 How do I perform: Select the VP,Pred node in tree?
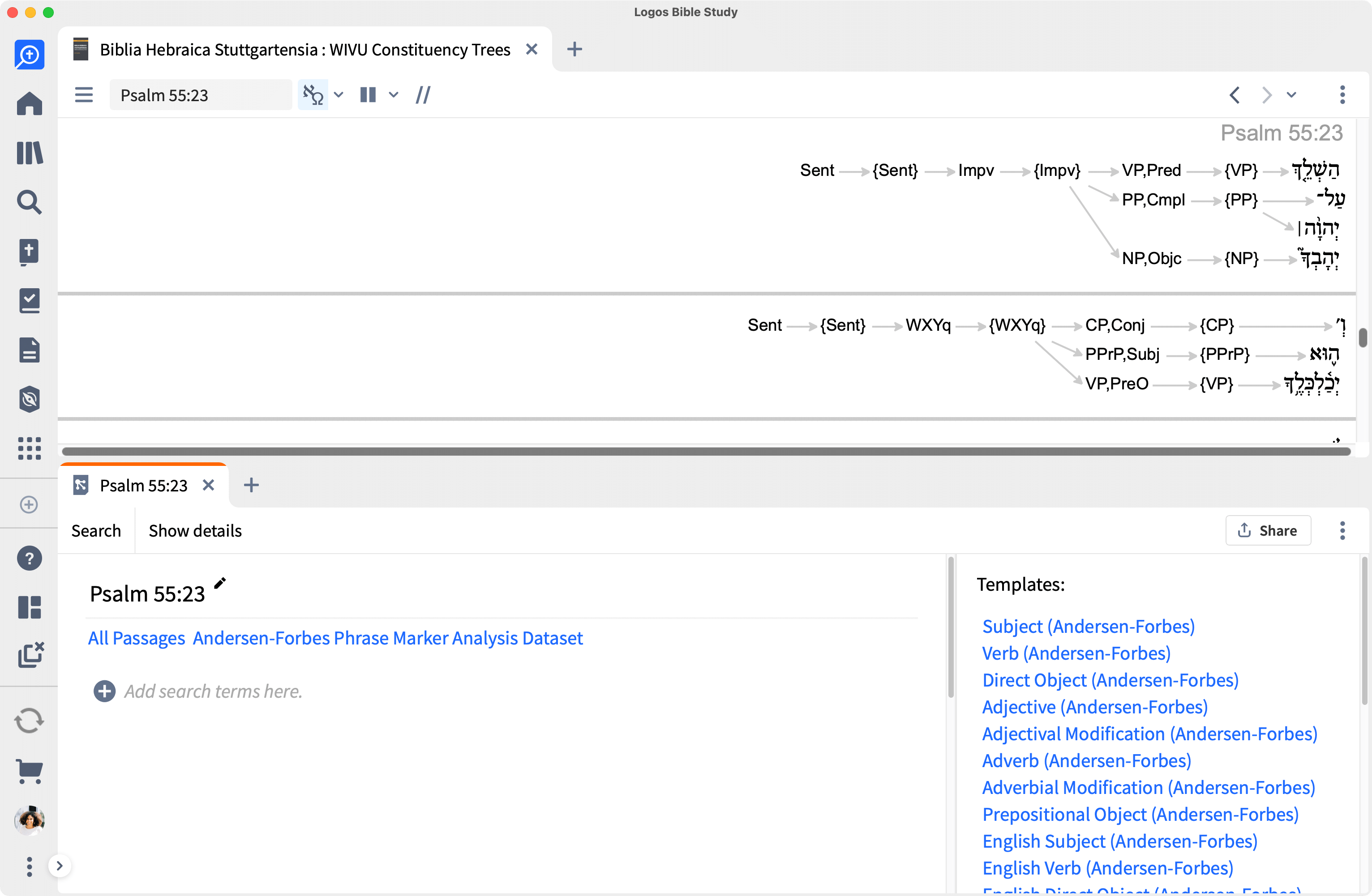(1151, 171)
